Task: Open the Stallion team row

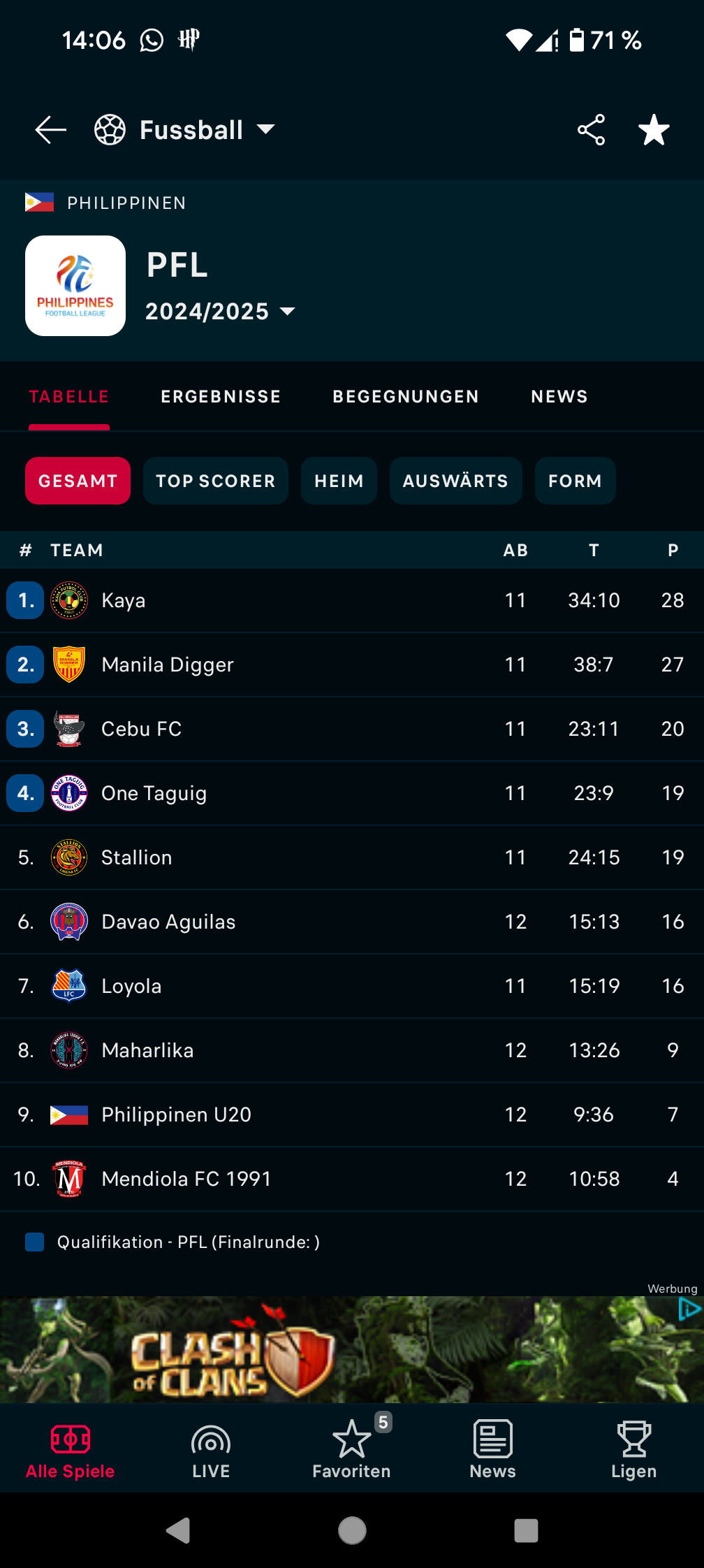Action: coord(352,857)
